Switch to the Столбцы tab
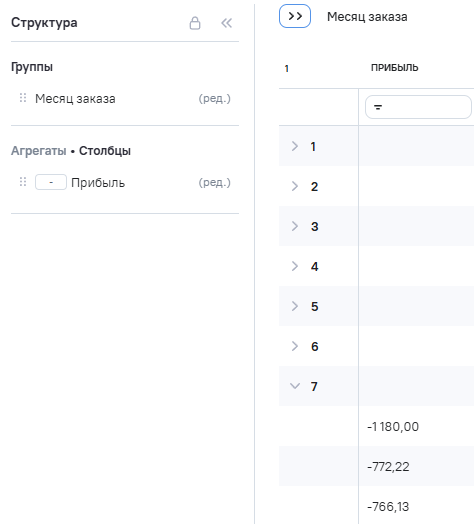The height and width of the screenshot is (524, 474). pyautogui.click(x=105, y=151)
